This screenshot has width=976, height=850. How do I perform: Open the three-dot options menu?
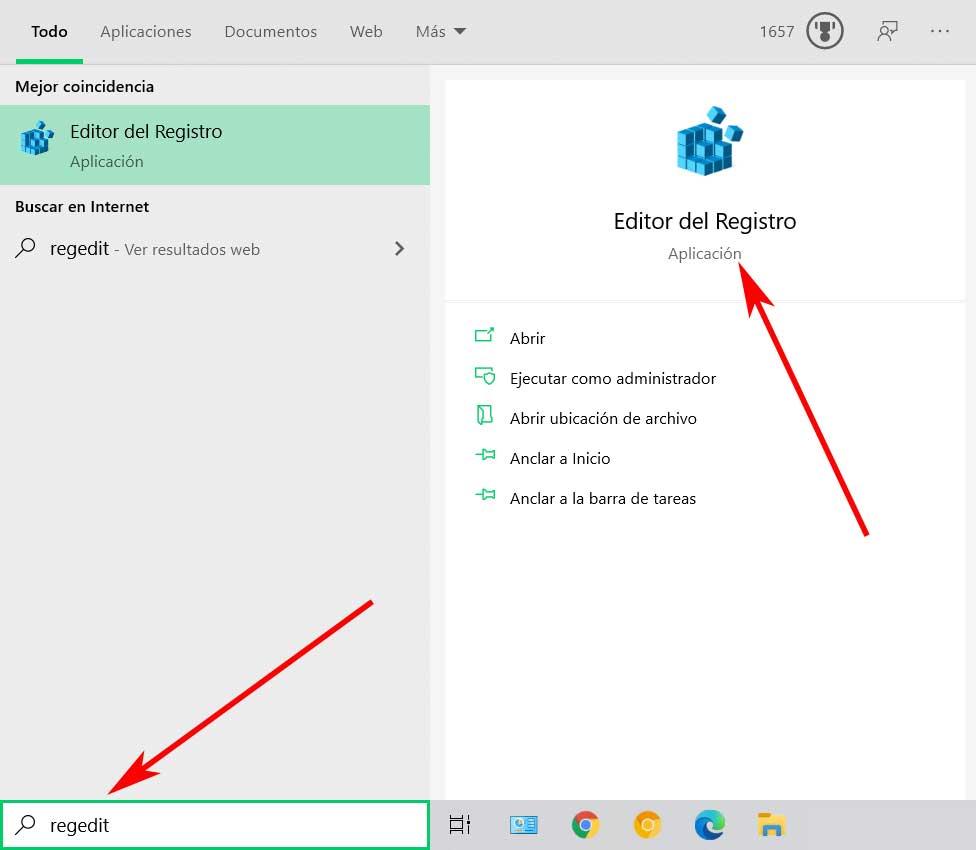coord(939,31)
